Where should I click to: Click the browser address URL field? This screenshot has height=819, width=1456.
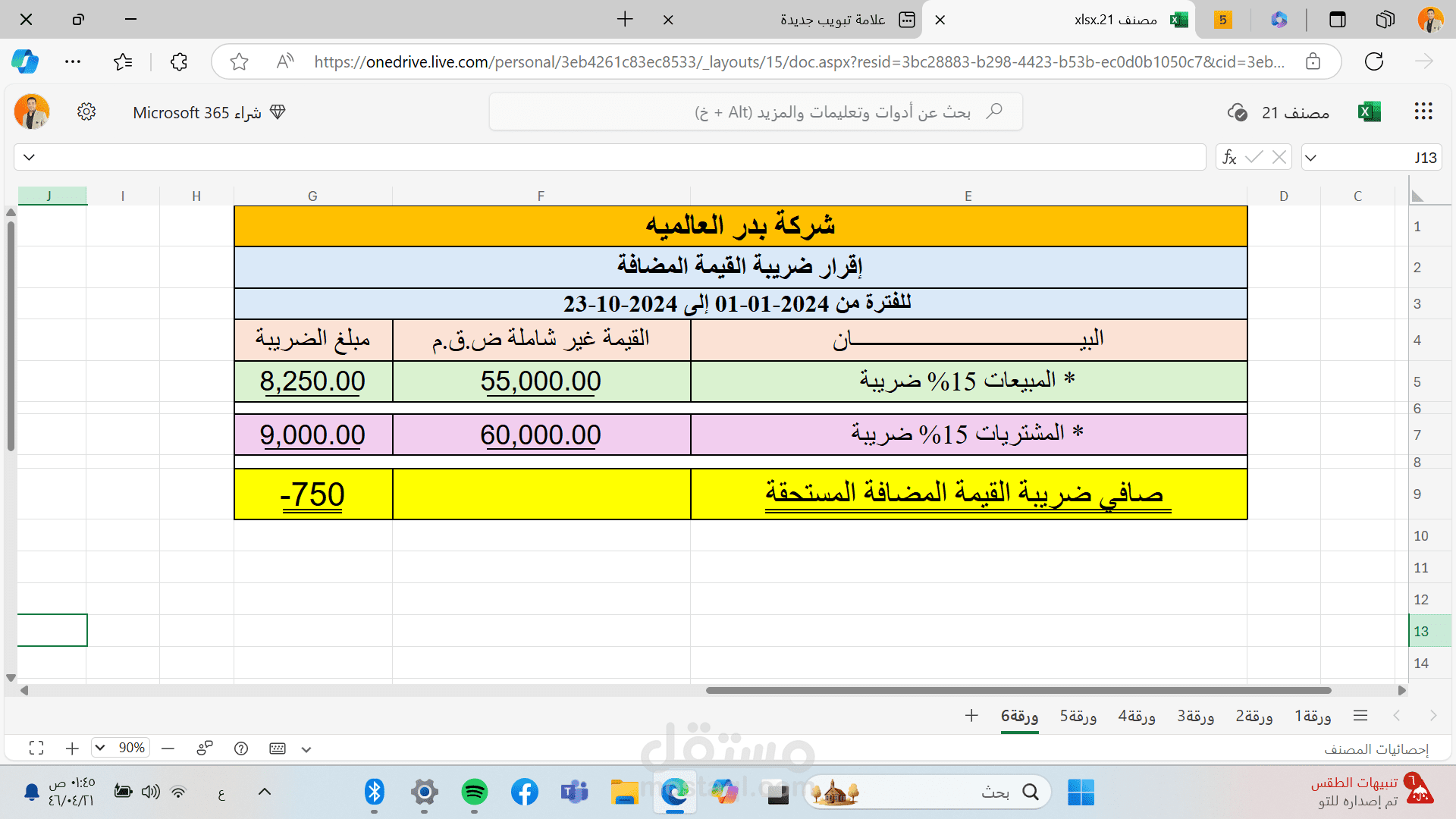799,61
